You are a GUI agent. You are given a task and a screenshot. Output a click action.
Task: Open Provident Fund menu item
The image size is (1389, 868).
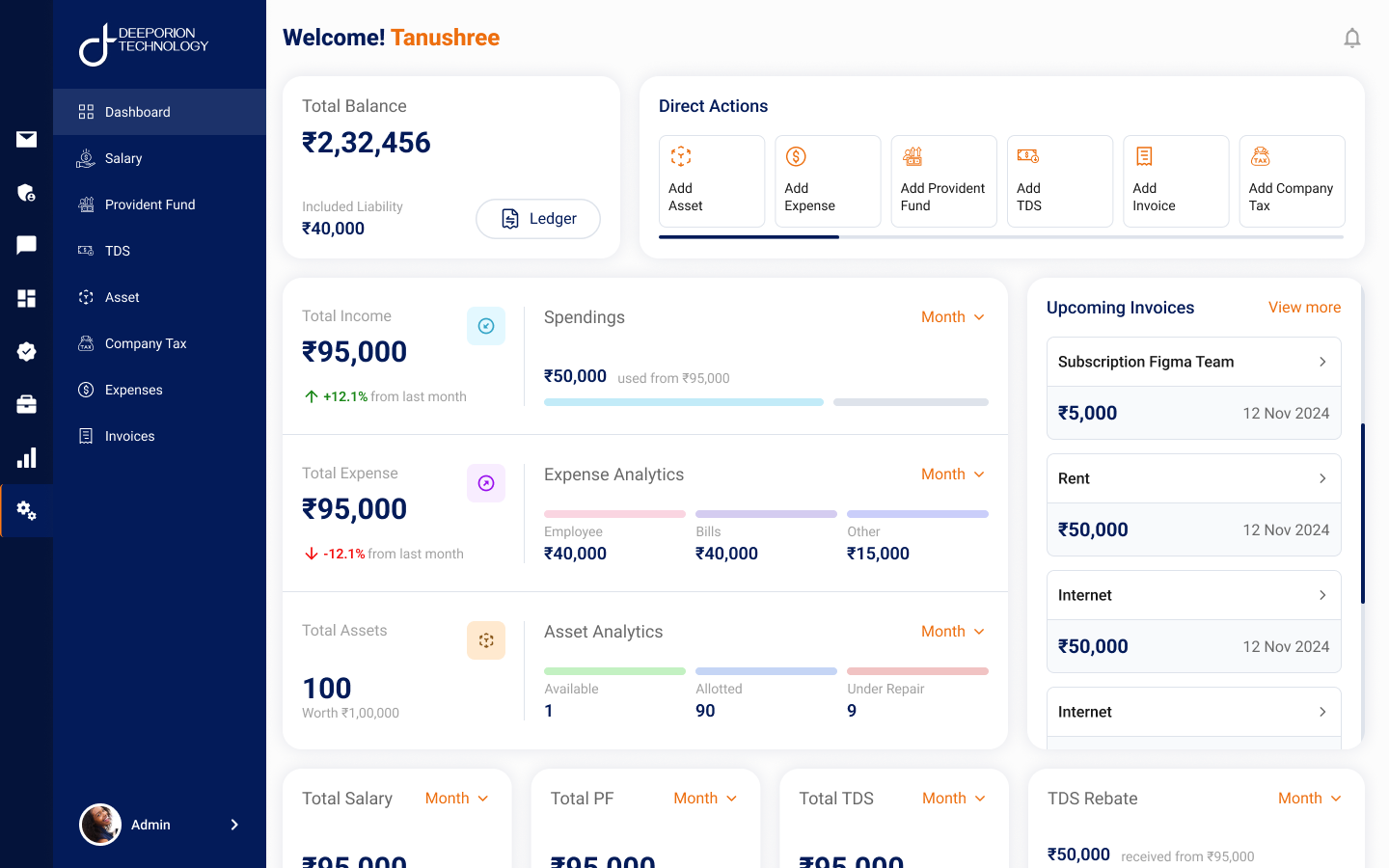click(150, 204)
